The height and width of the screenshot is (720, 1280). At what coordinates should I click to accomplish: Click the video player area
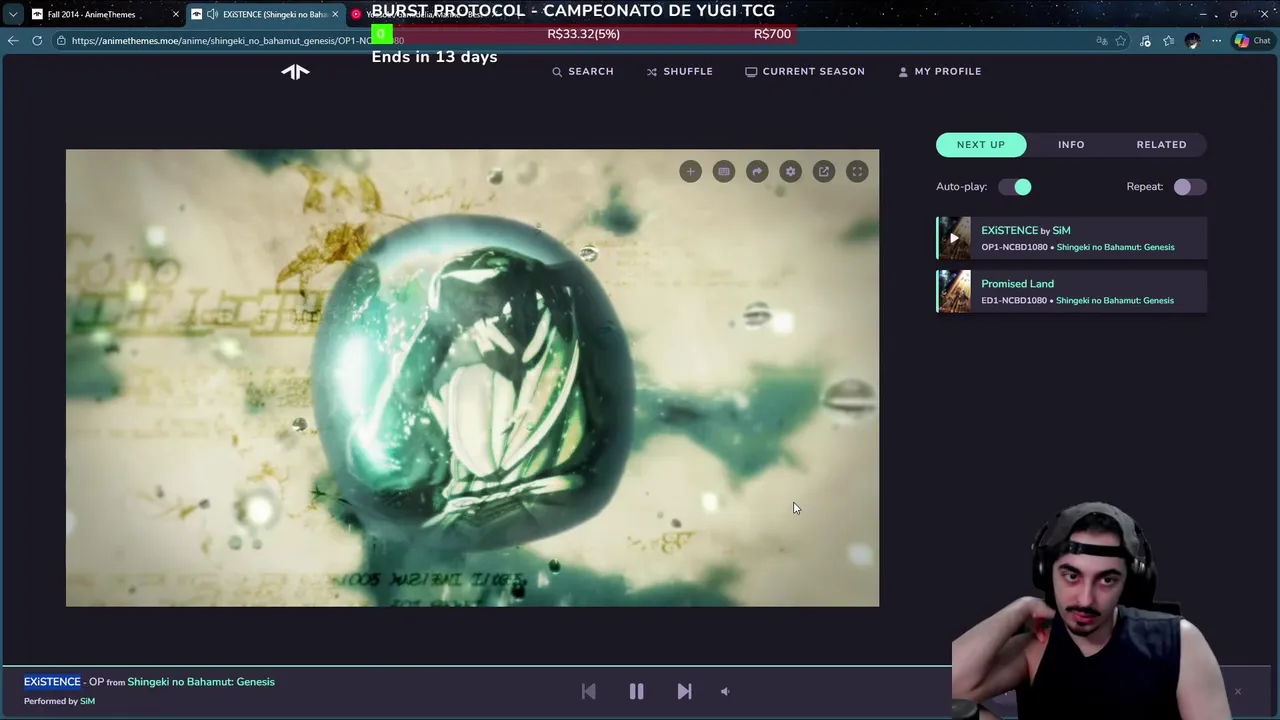(472, 378)
